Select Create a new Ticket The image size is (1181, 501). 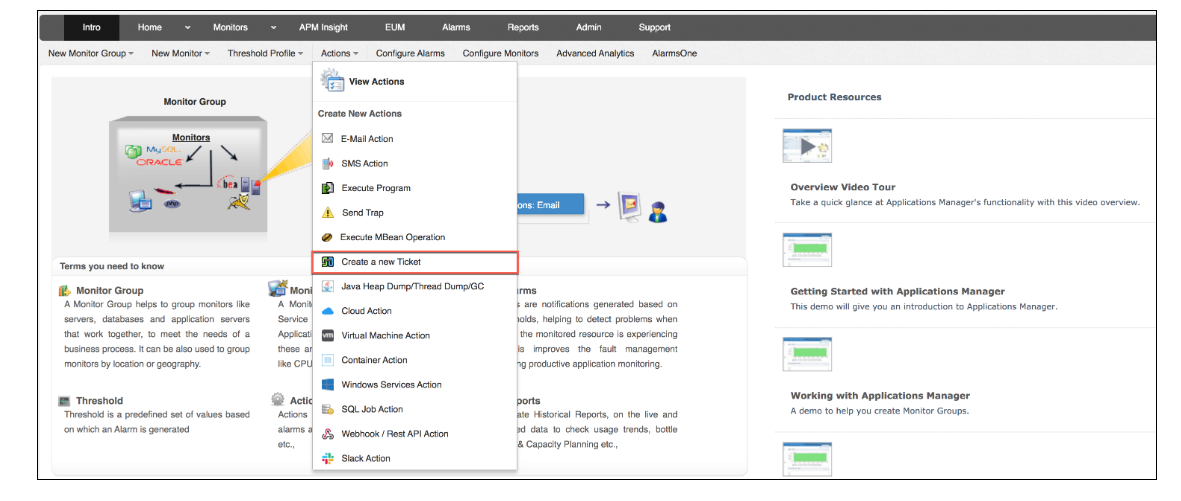(381, 262)
